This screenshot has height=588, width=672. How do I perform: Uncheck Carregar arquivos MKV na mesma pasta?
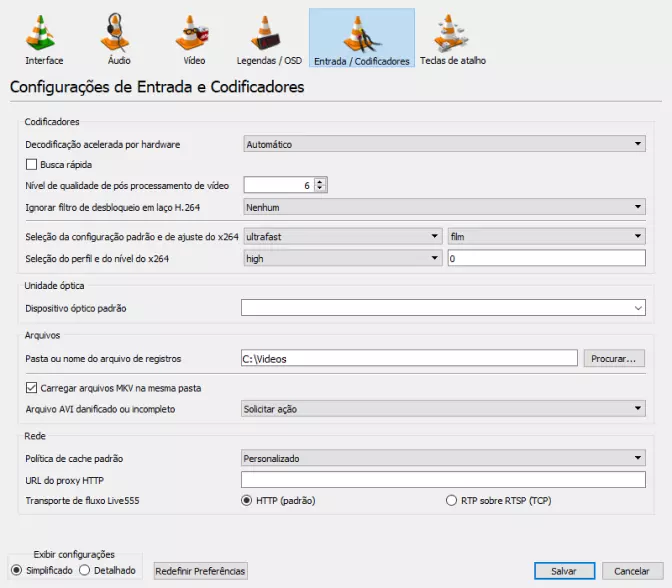(31, 388)
